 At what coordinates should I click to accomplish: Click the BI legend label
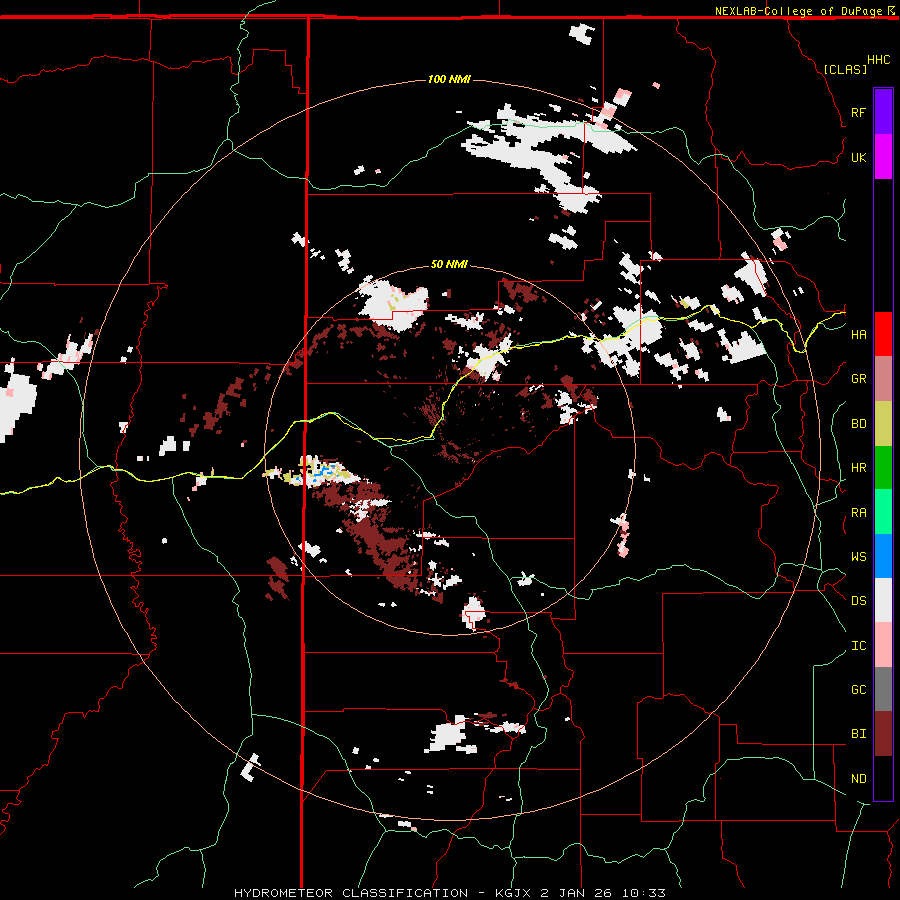858,734
